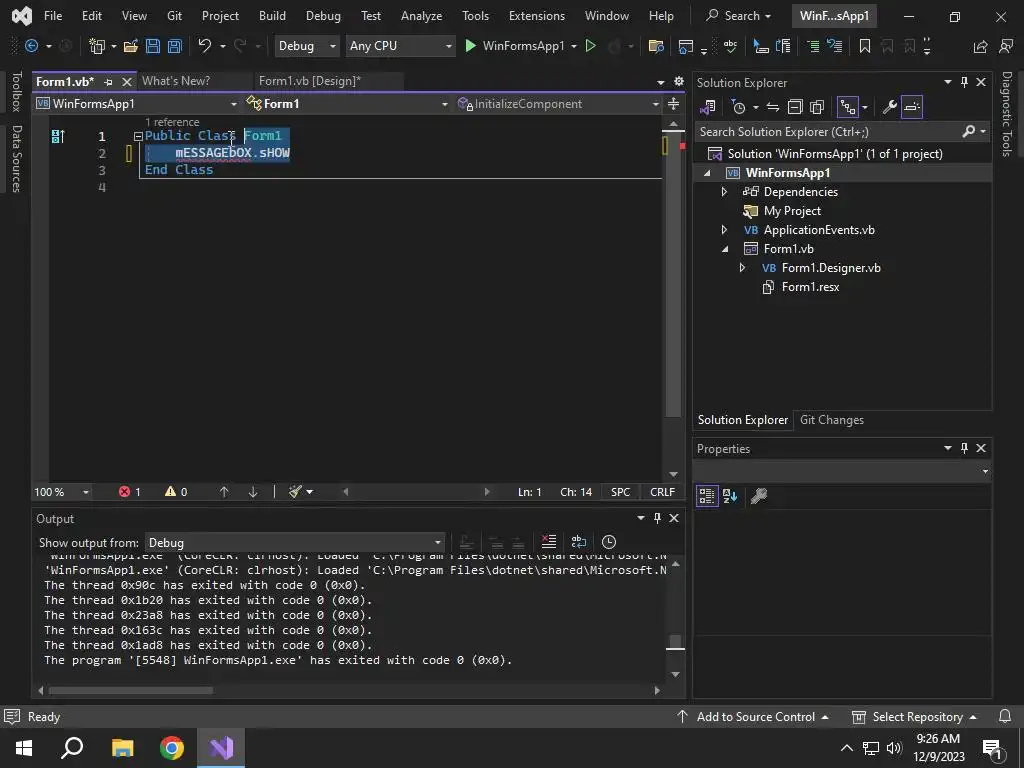1024x768 pixels.
Task: Click Start Without Debugging outline play icon
Action: [590, 46]
